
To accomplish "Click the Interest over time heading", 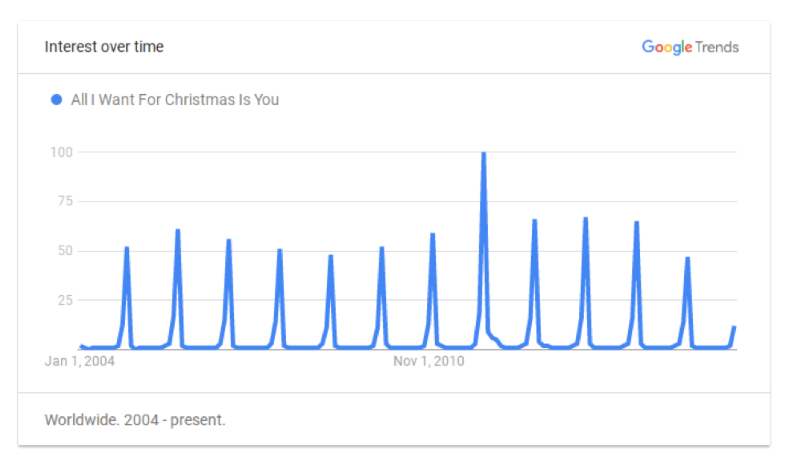I will pos(104,47).
